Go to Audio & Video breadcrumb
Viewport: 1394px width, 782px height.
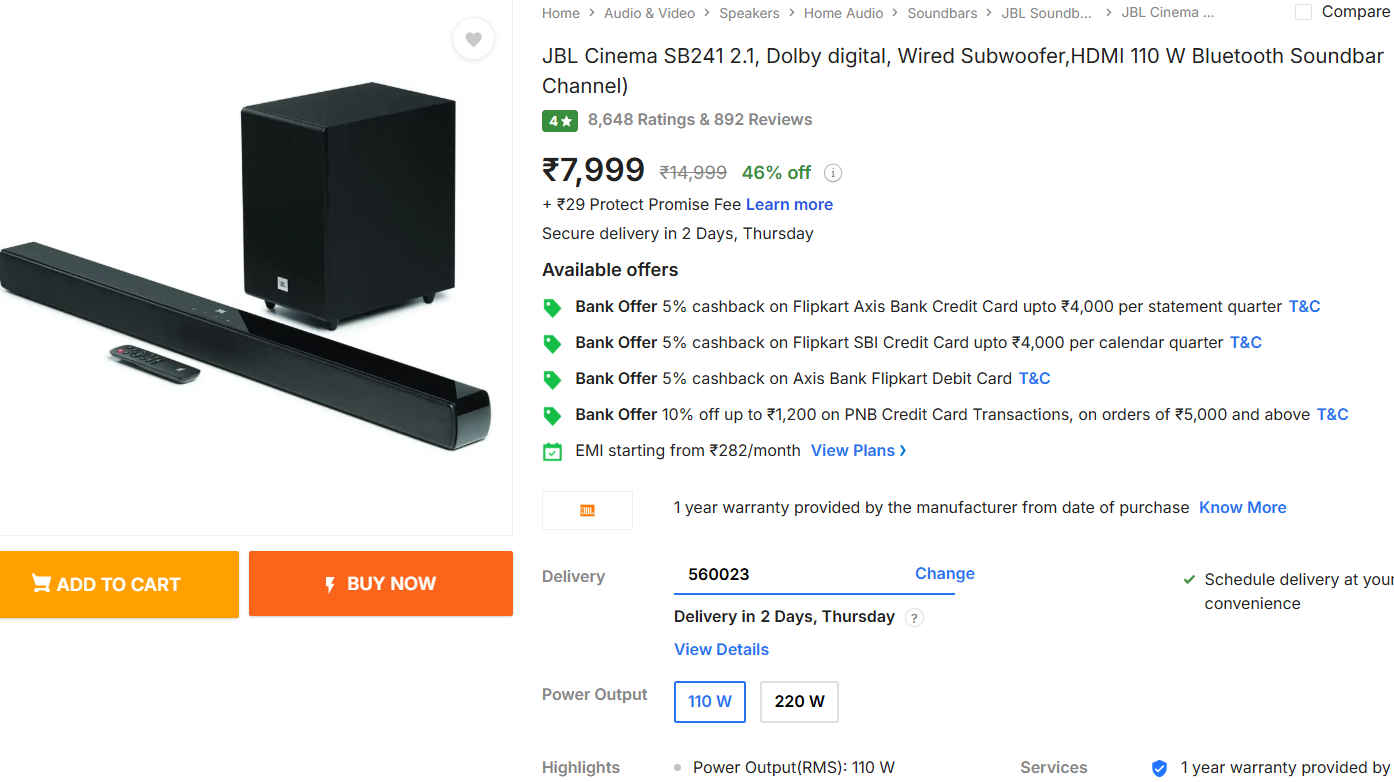649,13
